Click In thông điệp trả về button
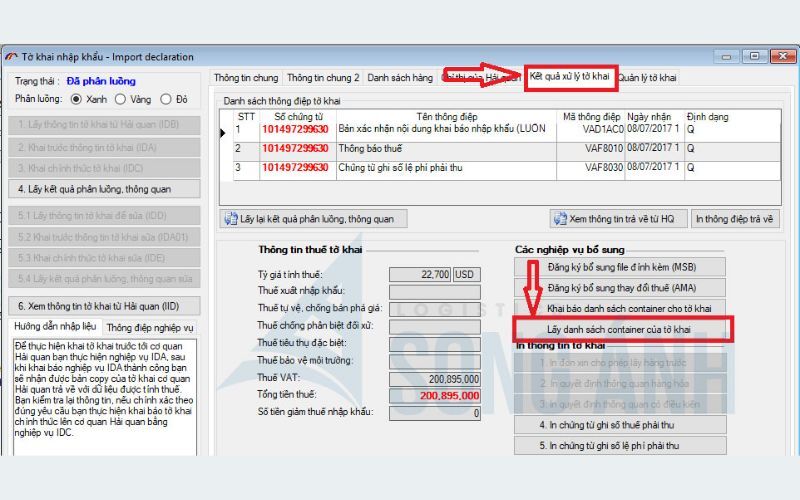800x500 pixels. 735,219
